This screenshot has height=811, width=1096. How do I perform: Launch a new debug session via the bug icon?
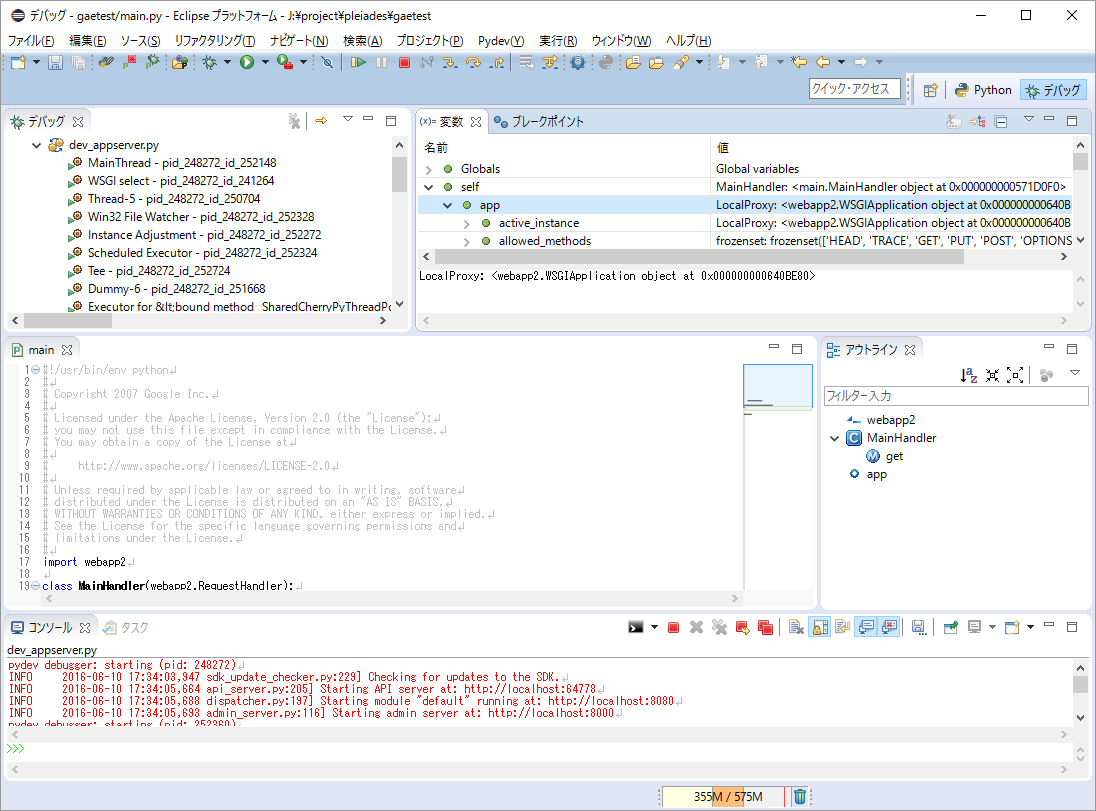pos(210,63)
